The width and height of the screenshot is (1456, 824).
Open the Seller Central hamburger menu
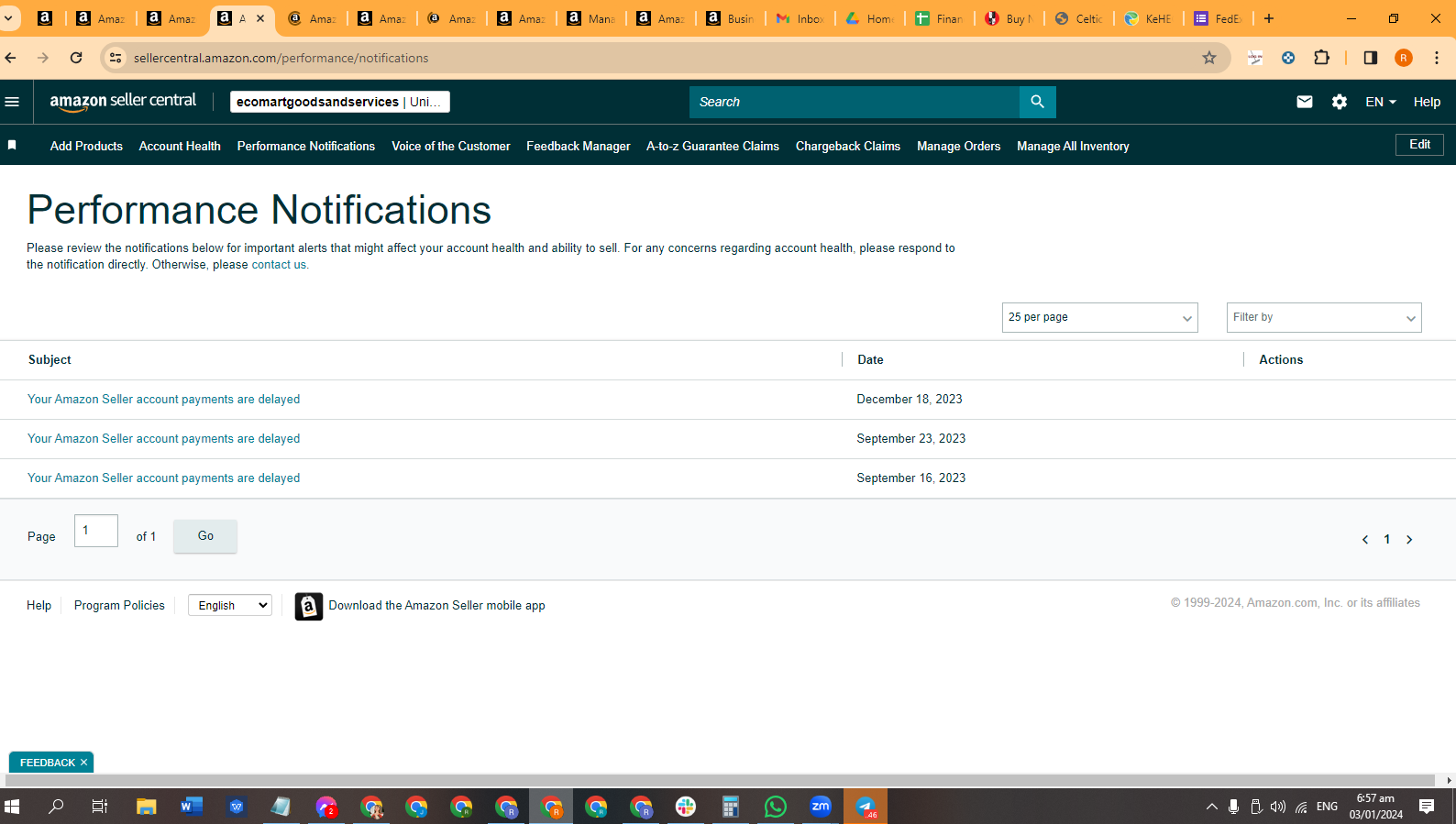pyautogui.click(x=12, y=102)
